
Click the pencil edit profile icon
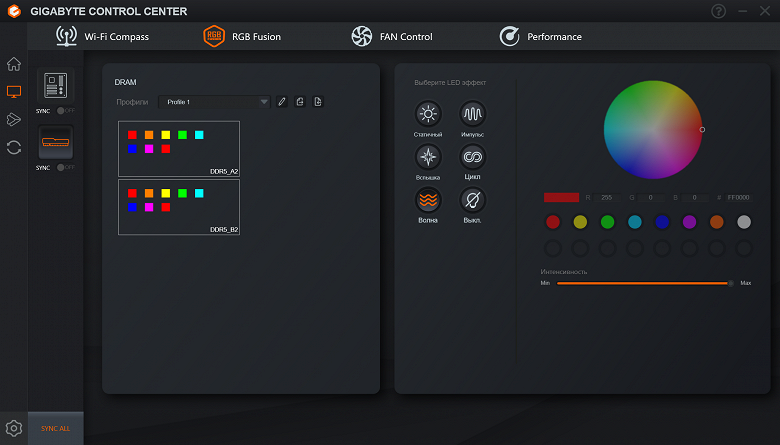(x=282, y=102)
